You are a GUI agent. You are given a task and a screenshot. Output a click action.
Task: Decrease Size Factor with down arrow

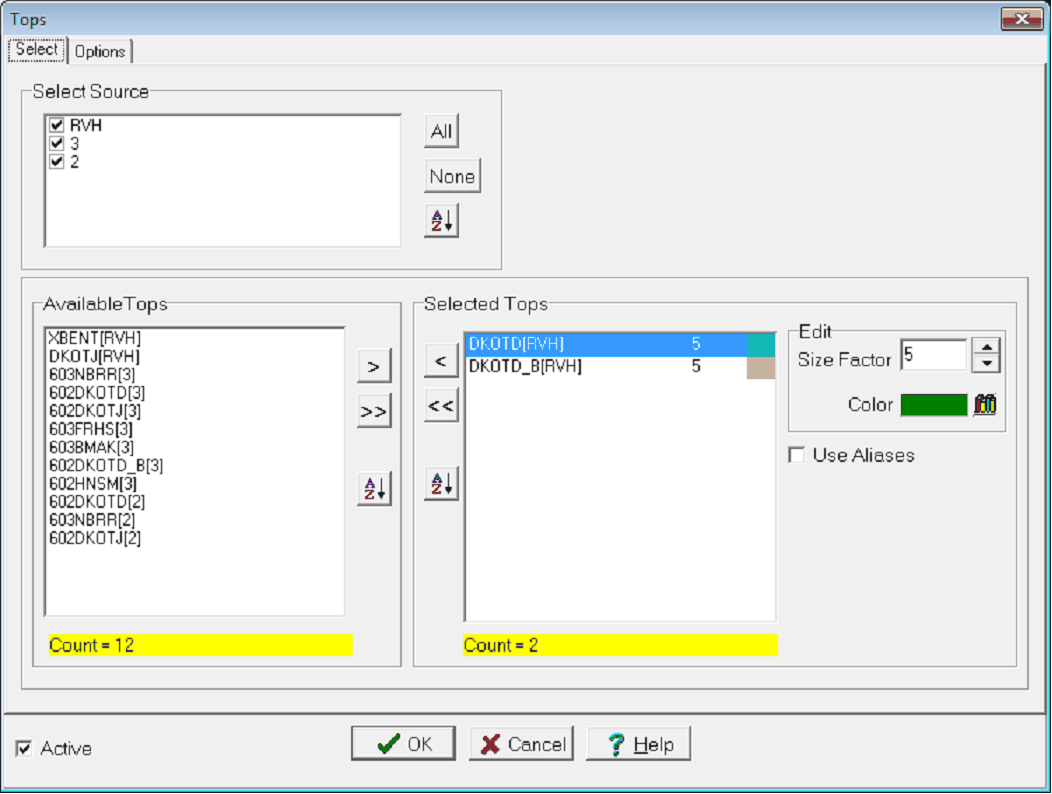[986, 363]
